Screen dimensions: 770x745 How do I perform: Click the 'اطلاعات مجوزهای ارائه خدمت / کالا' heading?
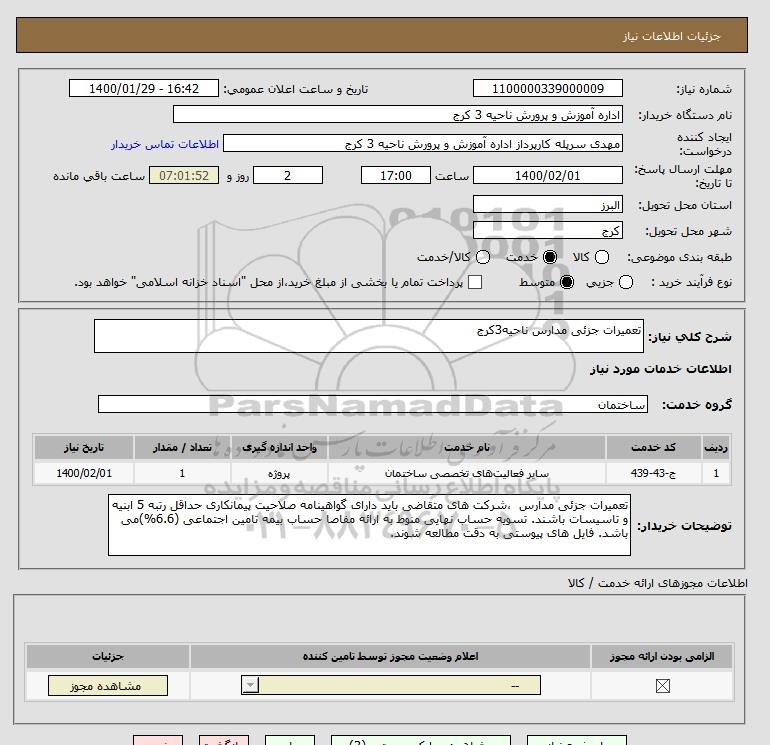click(x=658, y=583)
